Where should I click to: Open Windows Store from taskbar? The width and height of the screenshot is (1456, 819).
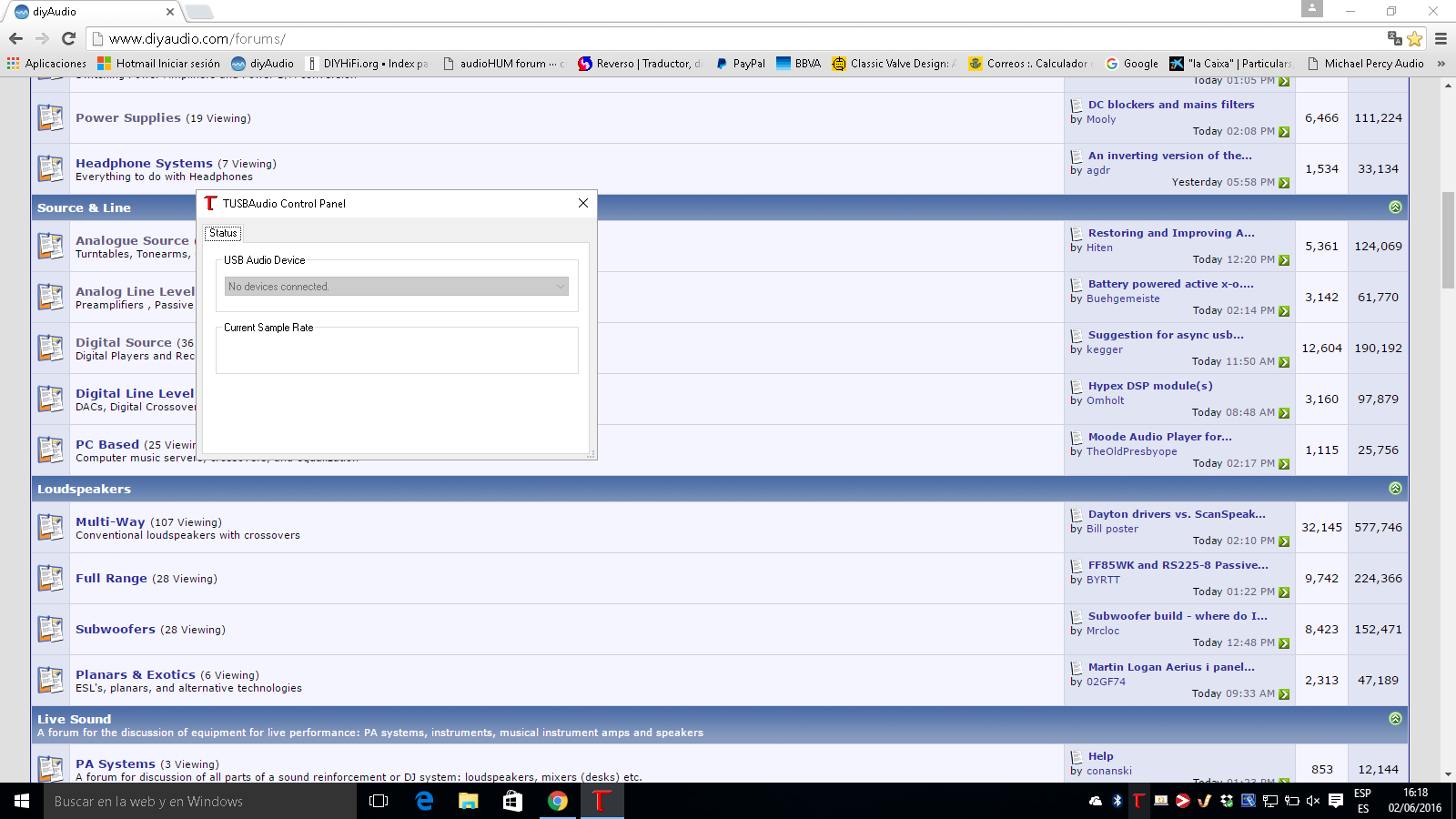(512, 801)
